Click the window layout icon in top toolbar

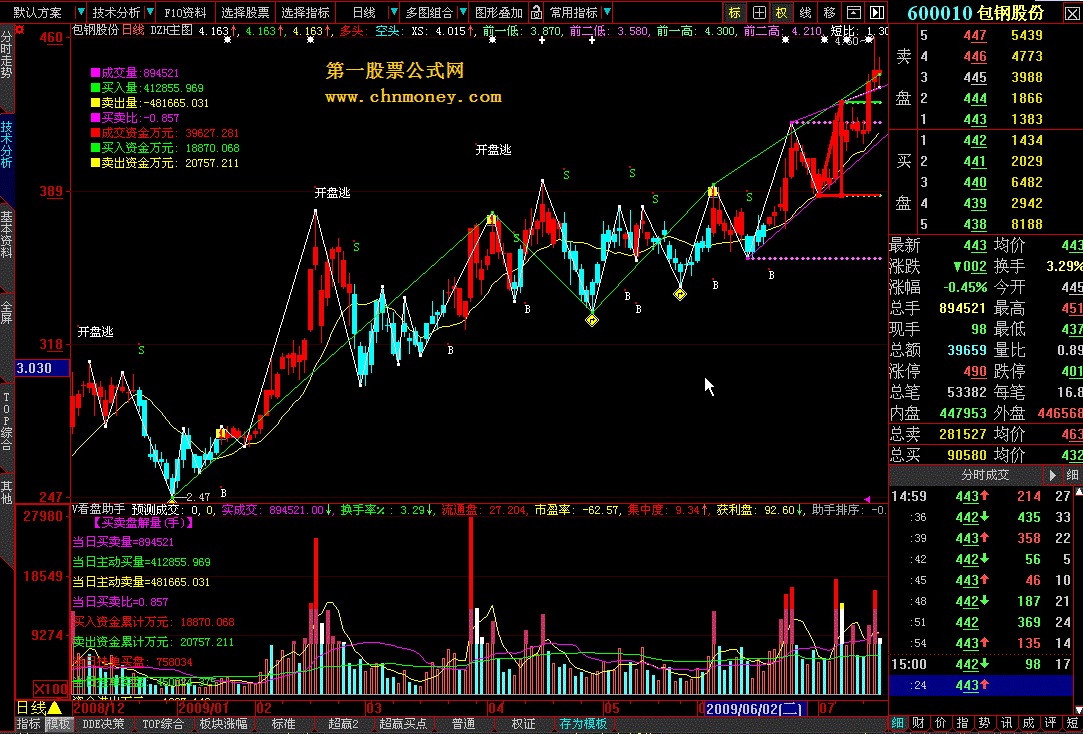click(x=854, y=12)
